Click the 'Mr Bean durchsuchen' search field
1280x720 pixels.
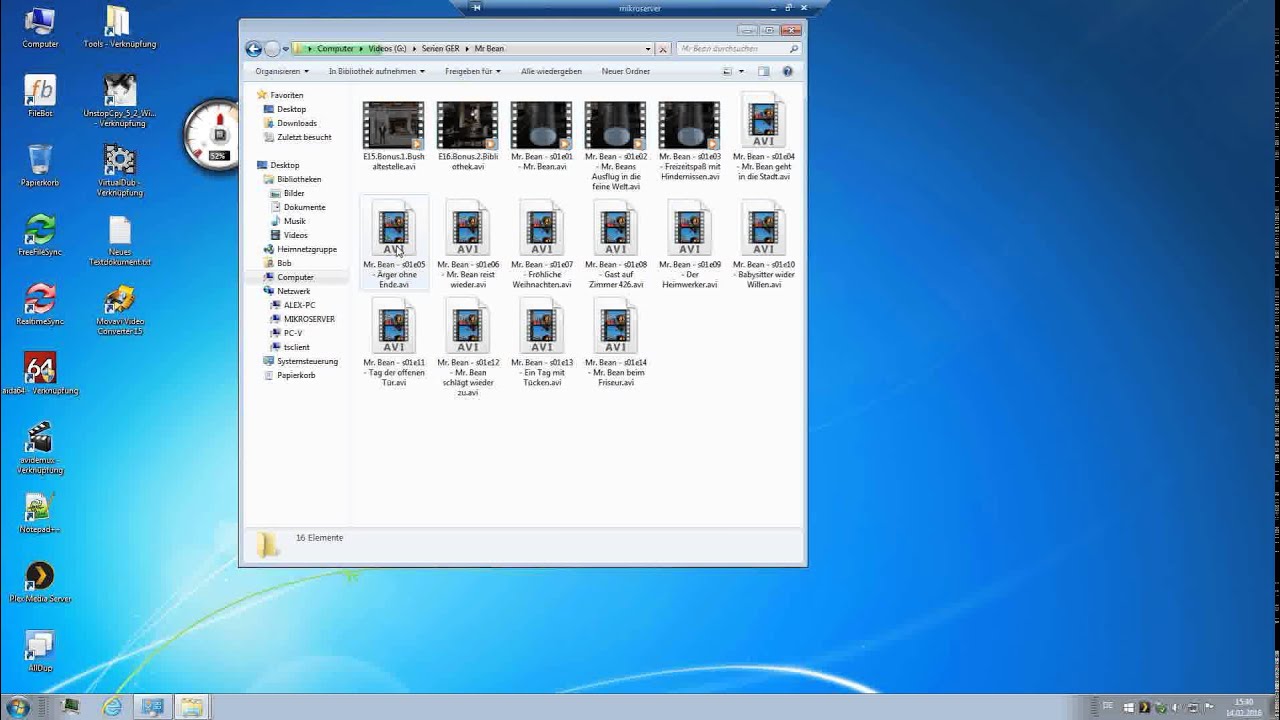[x=738, y=48]
